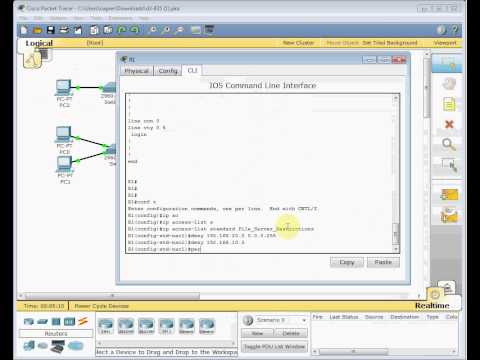Image resolution: width=480 pixels, height=360 pixels.
Task: Open a file with the folder icon
Action: [x=37, y=31]
